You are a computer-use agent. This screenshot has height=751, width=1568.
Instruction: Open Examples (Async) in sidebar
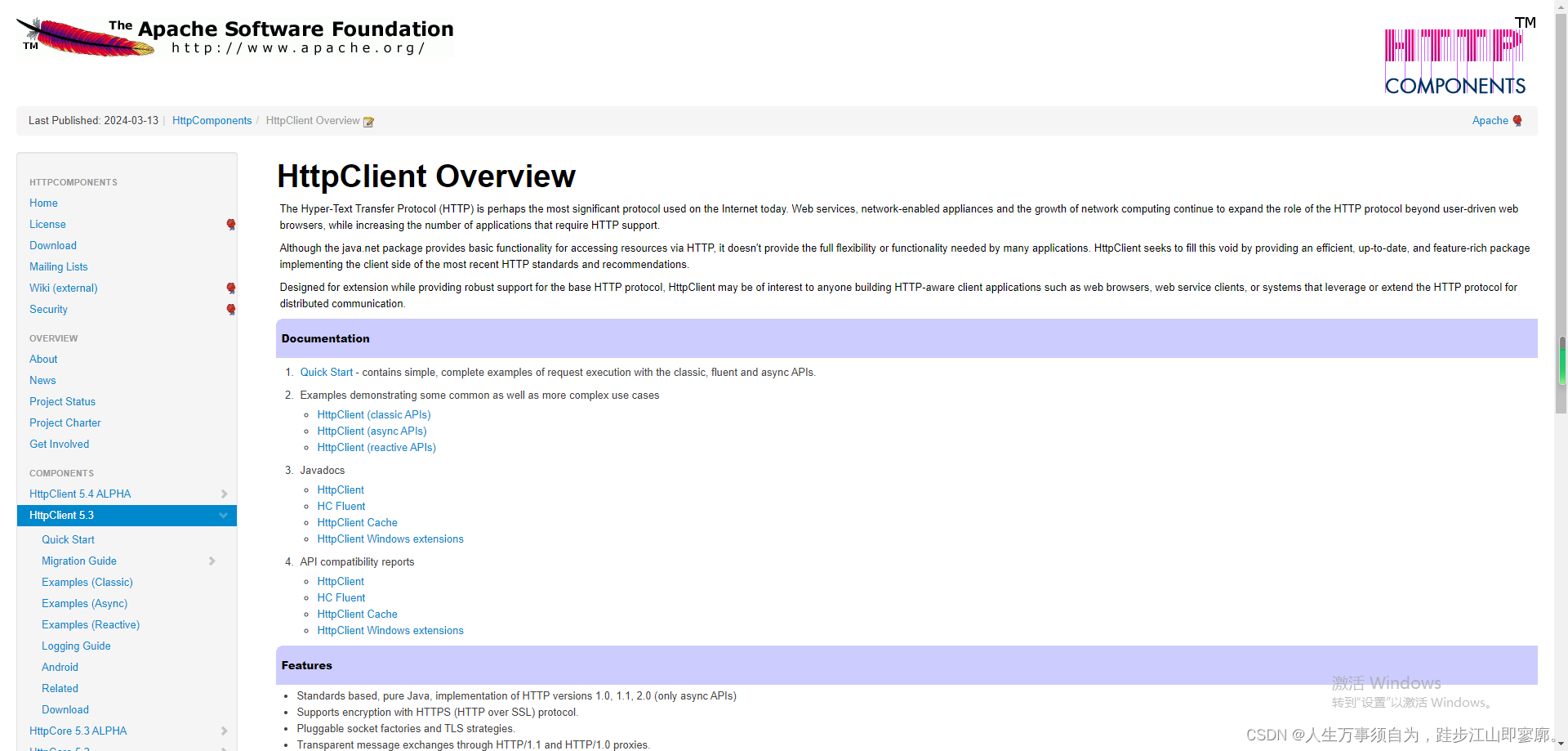(85, 604)
